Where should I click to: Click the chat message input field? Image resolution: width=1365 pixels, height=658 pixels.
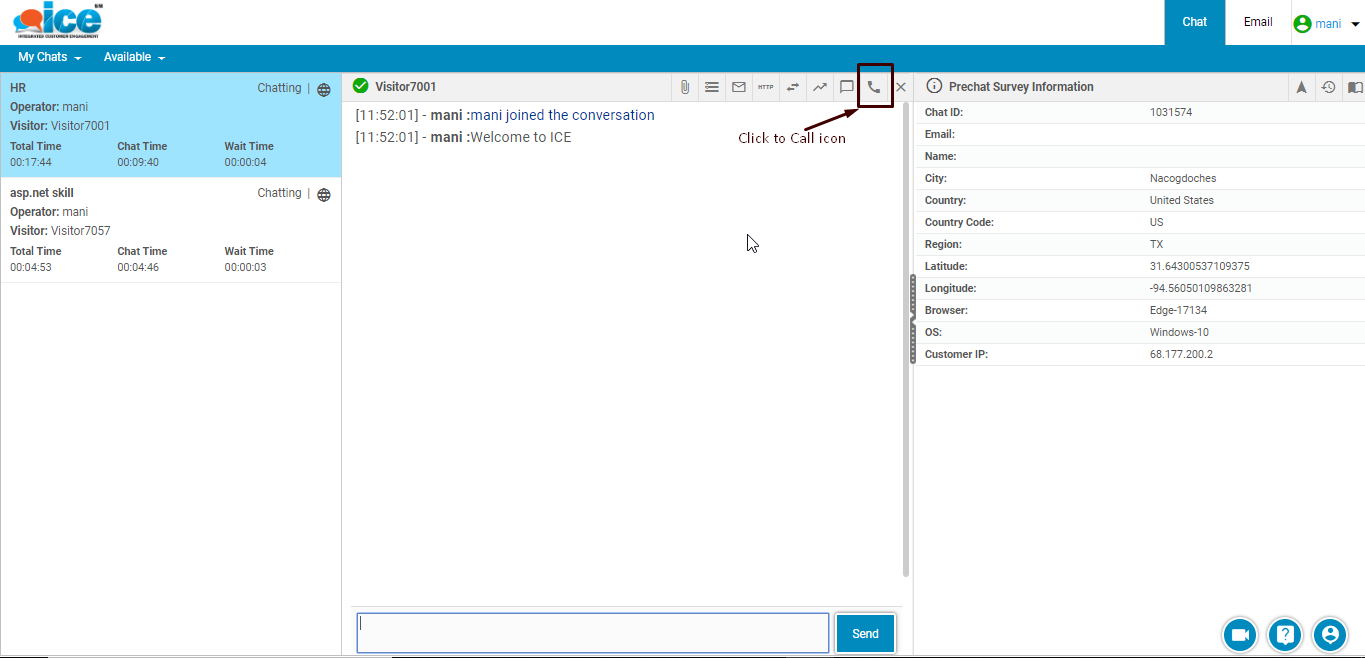(x=592, y=633)
